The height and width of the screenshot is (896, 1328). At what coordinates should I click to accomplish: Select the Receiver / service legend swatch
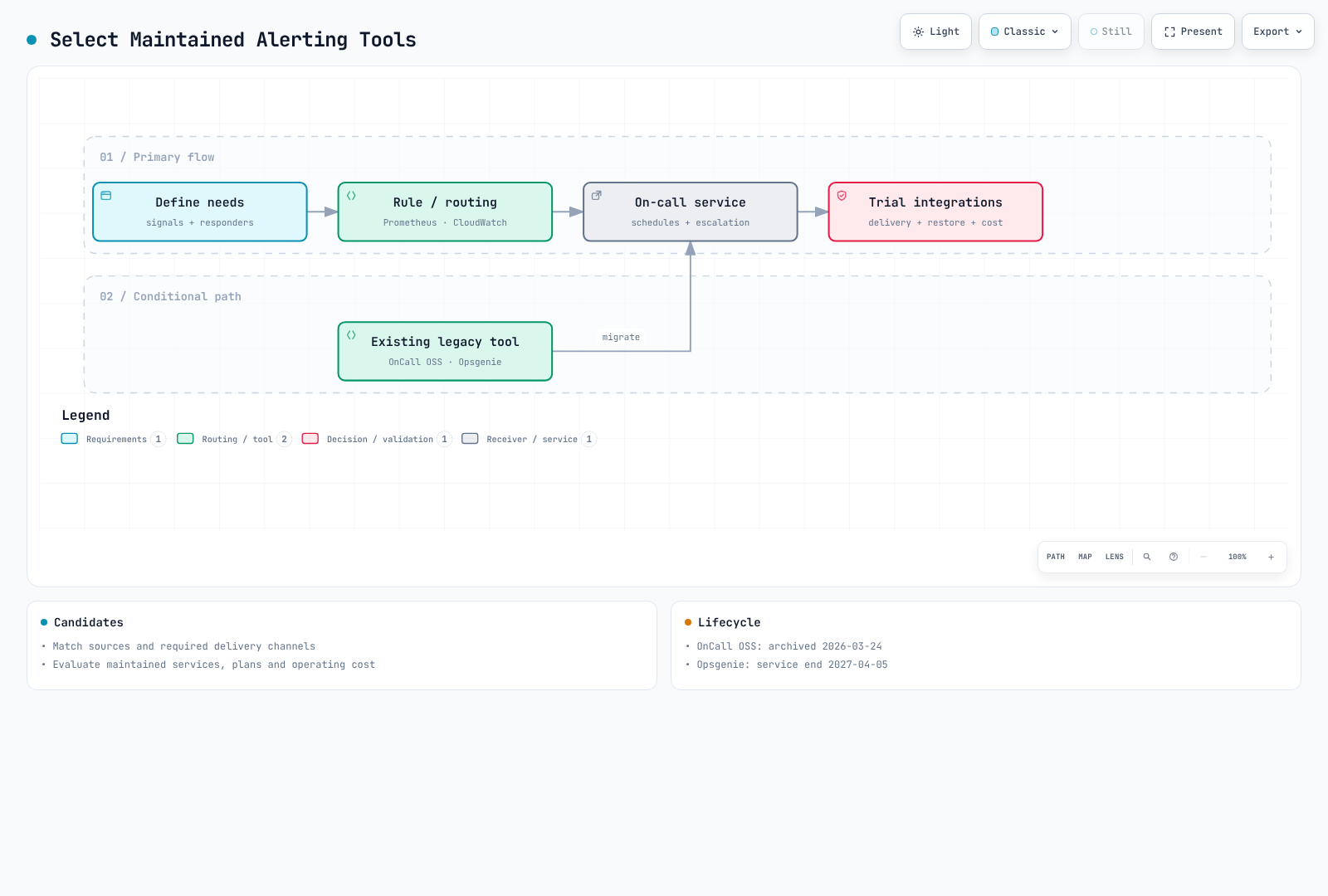point(471,439)
